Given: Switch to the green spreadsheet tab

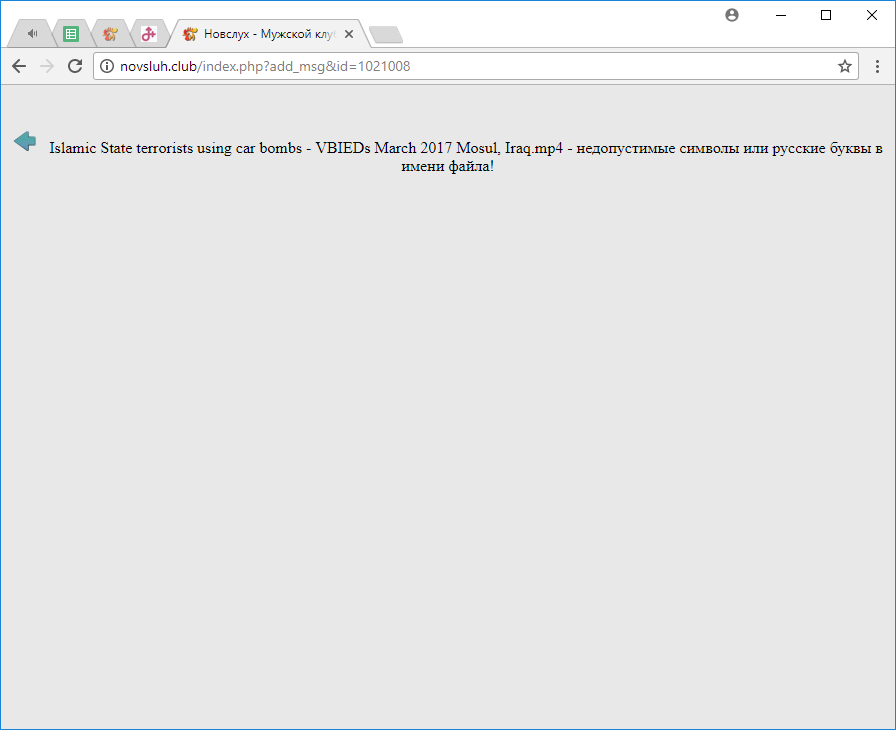Looking at the screenshot, I should 71,34.
